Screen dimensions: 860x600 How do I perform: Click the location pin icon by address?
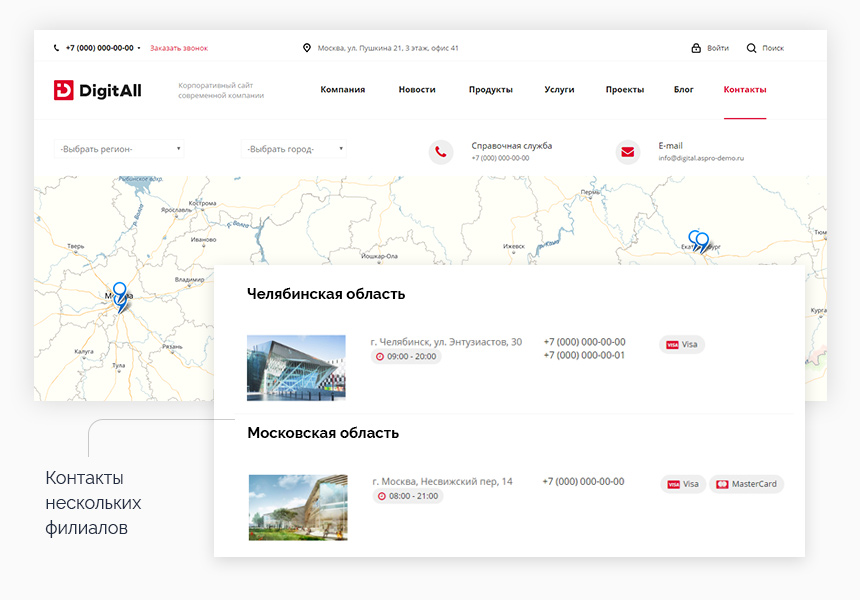point(307,48)
